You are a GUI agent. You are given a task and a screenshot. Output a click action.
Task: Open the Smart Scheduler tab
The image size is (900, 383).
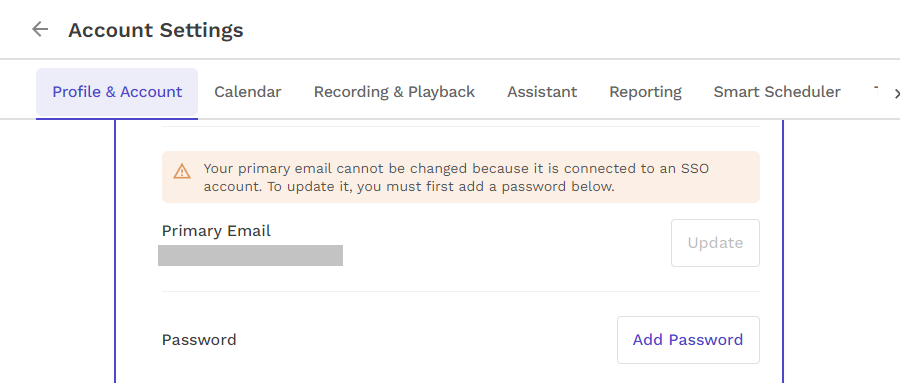click(x=777, y=92)
